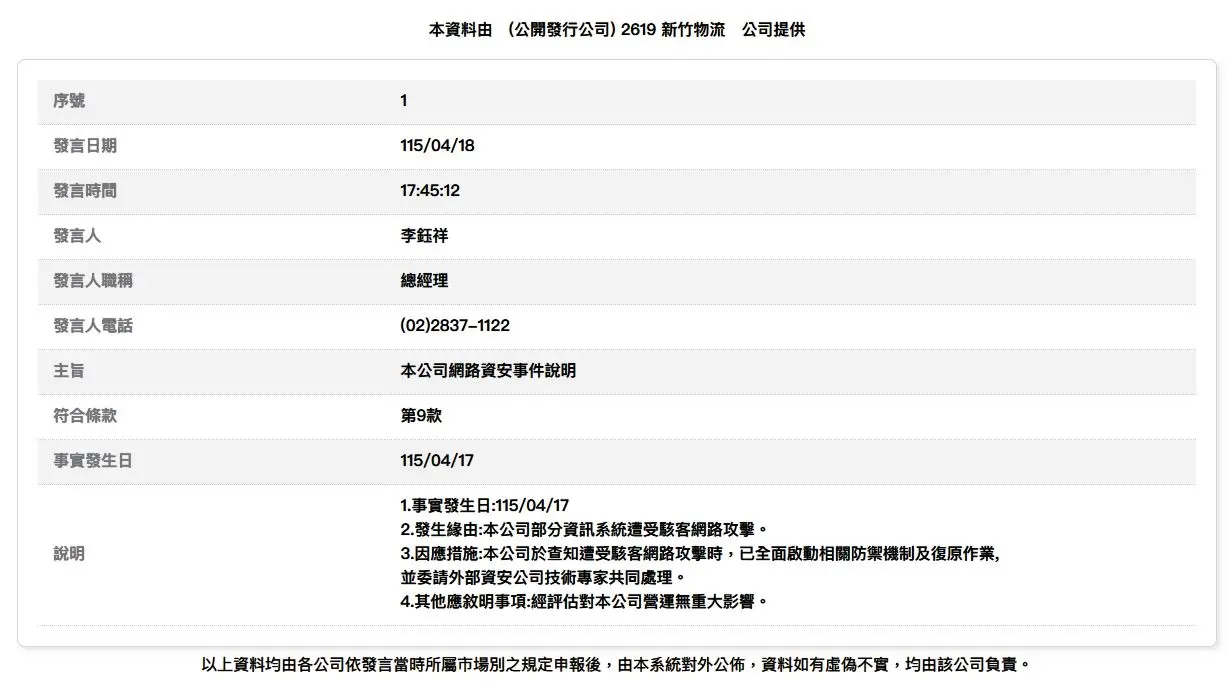
Task: Select the header line mentioning 2619 新竹物流
Action: [617, 30]
